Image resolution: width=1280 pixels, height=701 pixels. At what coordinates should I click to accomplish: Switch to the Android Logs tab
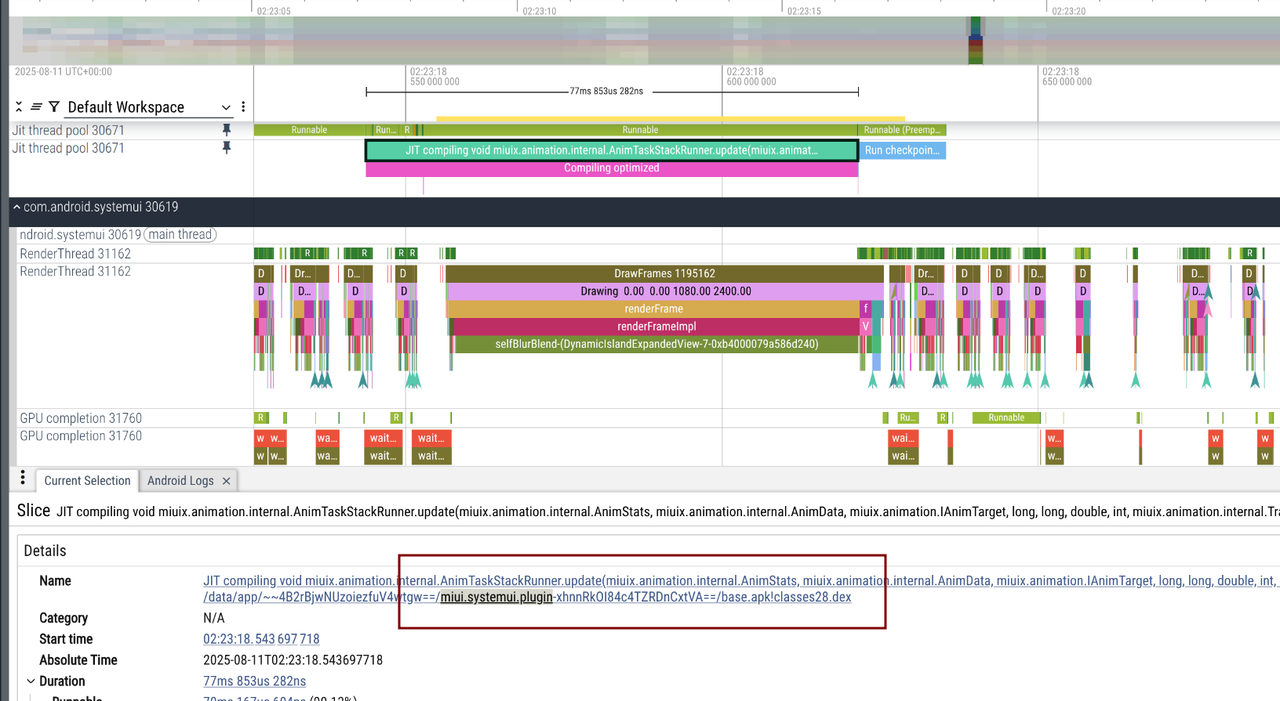click(x=180, y=481)
